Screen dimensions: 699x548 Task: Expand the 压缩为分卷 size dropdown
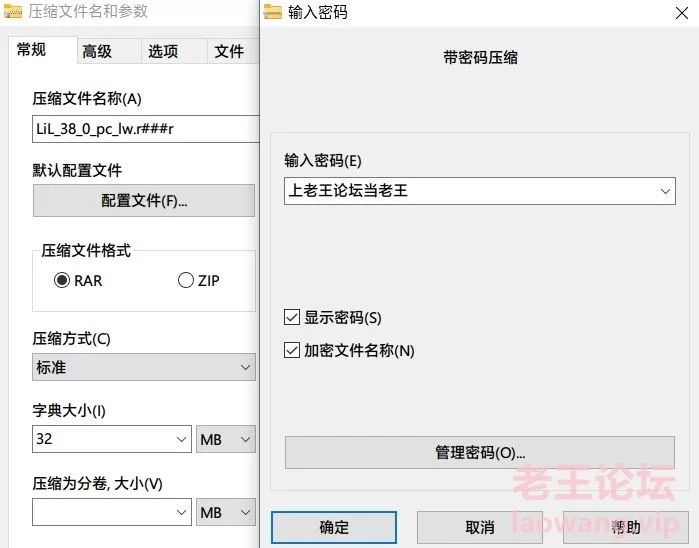click(181, 512)
